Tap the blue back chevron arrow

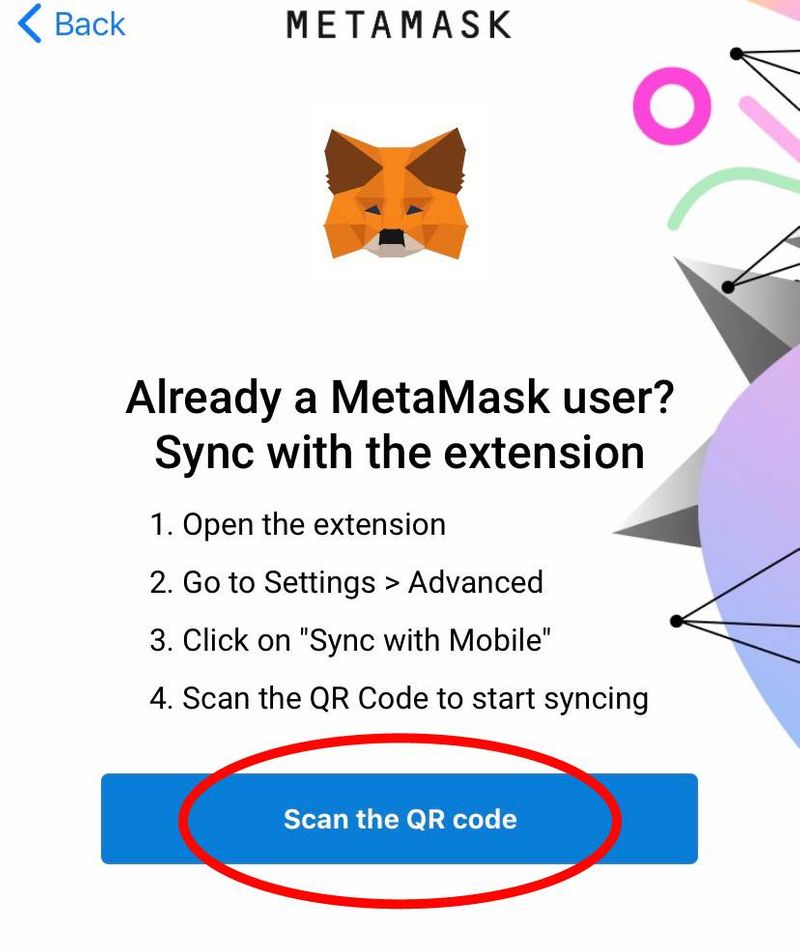point(29,23)
